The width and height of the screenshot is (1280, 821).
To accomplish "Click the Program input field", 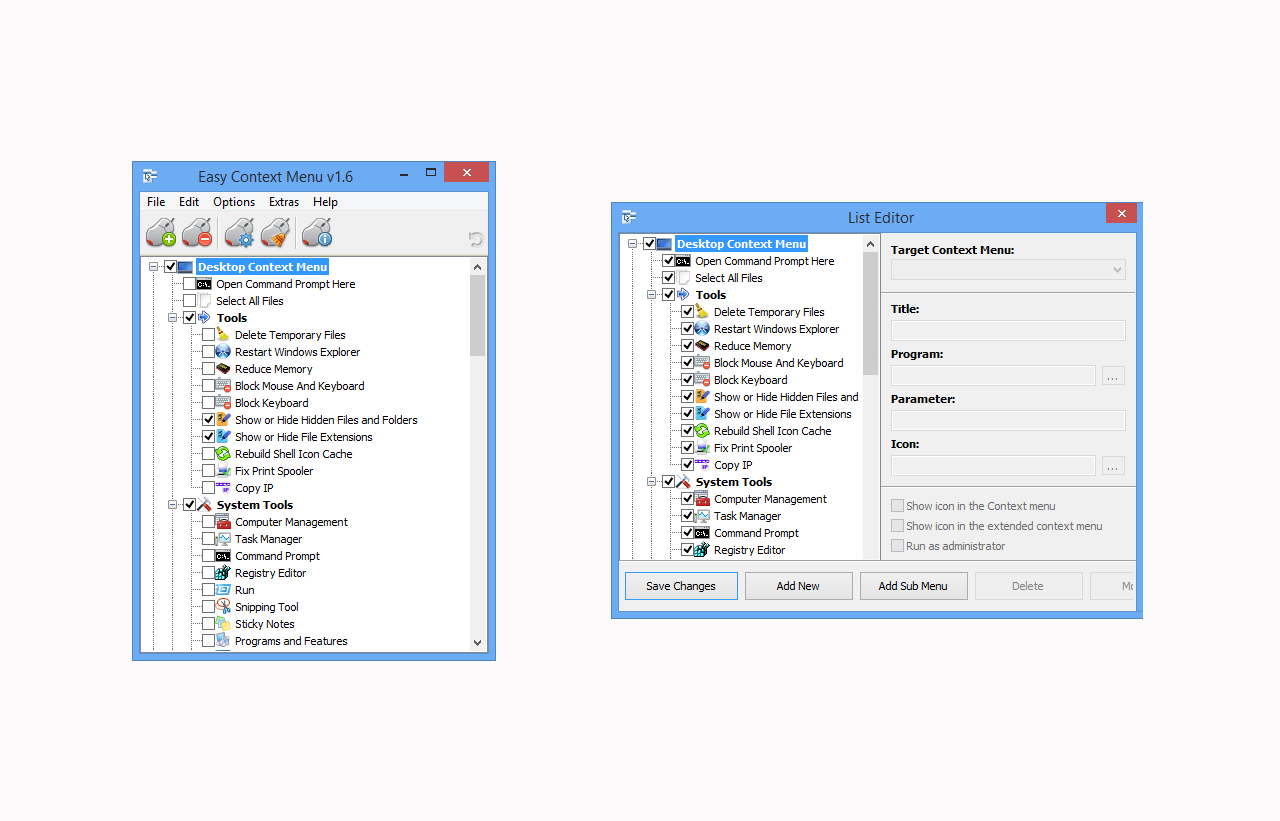I will tap(993, 376).
